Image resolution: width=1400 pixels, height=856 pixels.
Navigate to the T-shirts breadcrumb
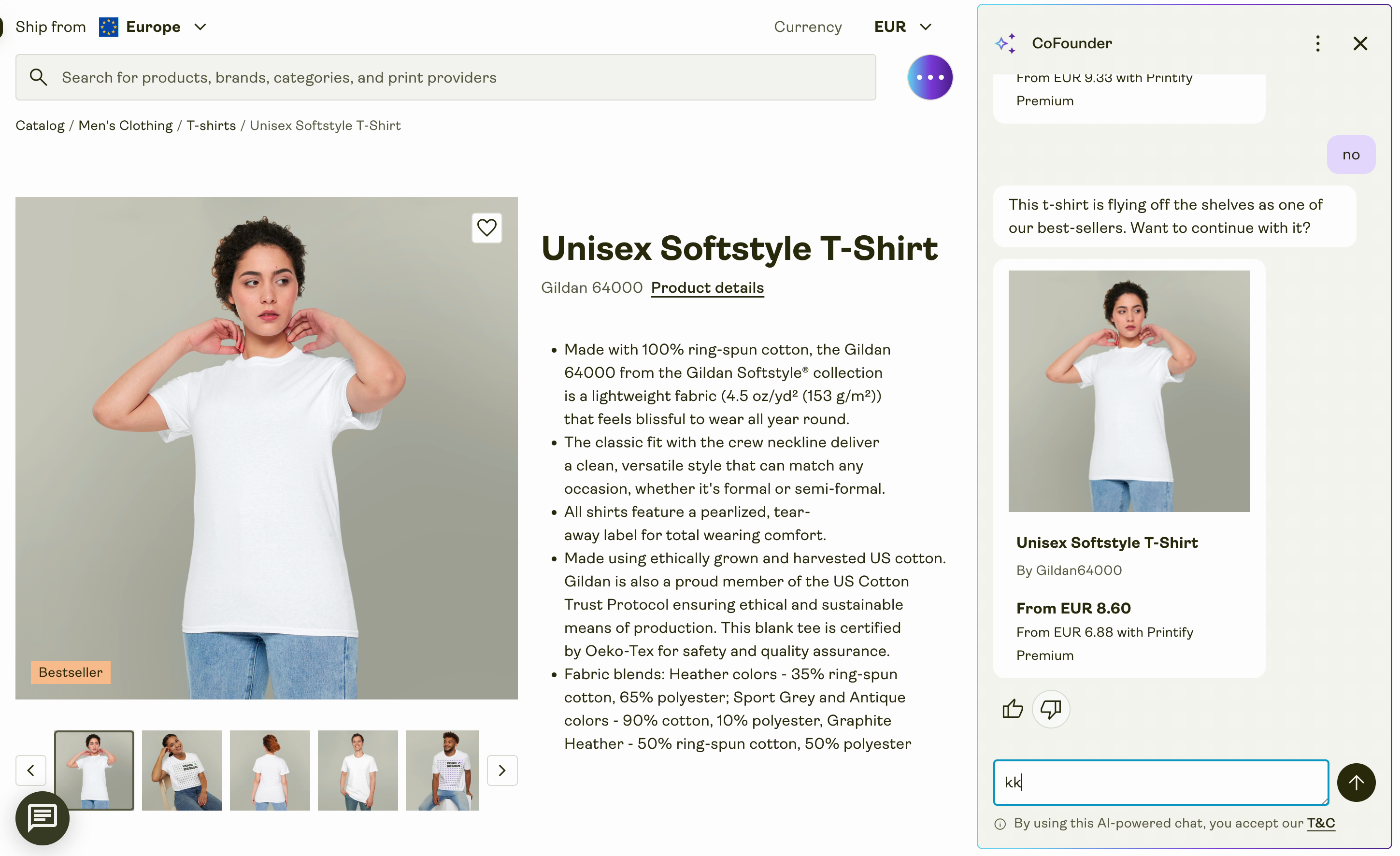211,126
